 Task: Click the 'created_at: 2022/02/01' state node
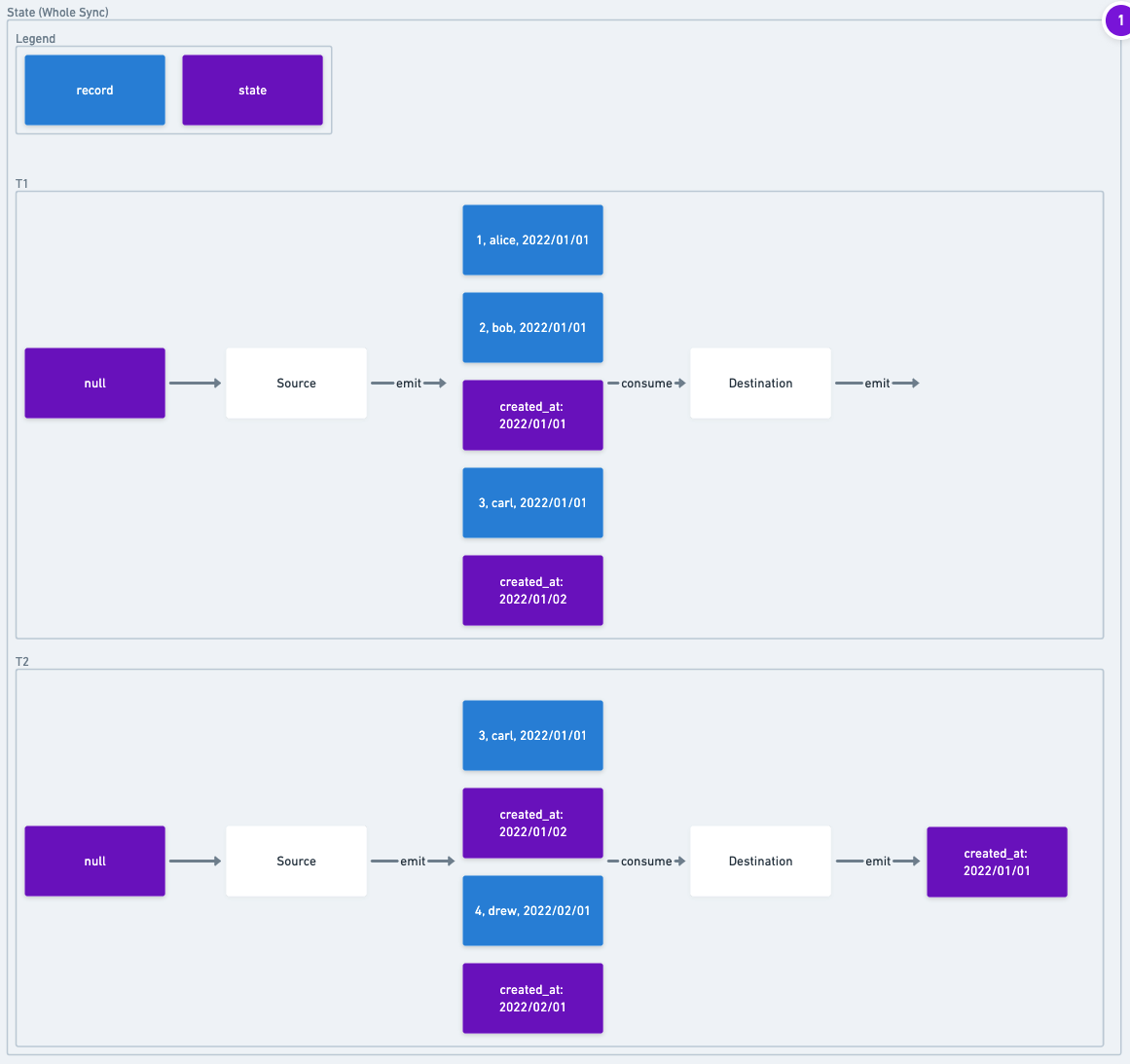point(532,998)
